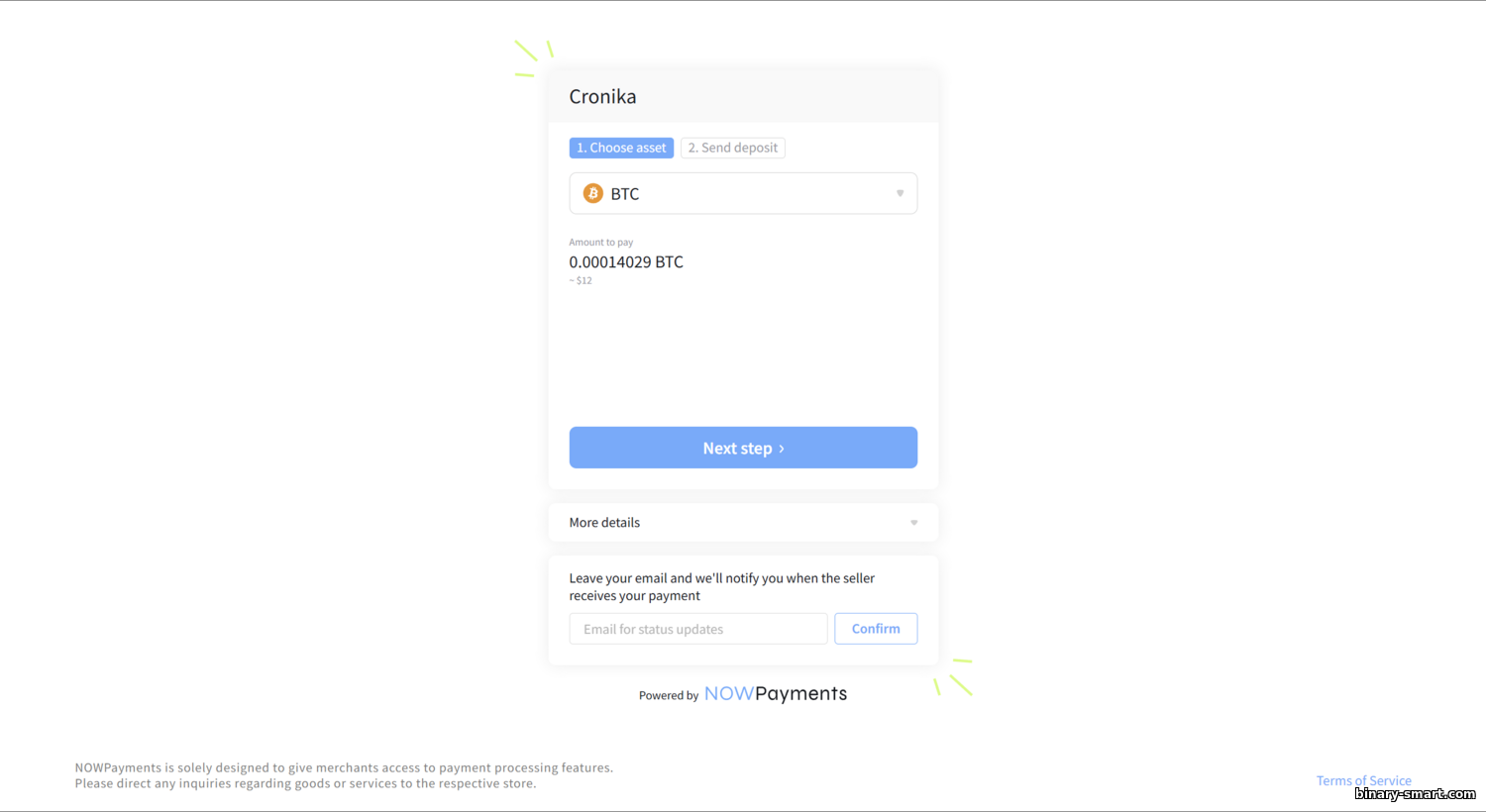
Task: Click the NOWPayments logo
Action: pos(776,694)
